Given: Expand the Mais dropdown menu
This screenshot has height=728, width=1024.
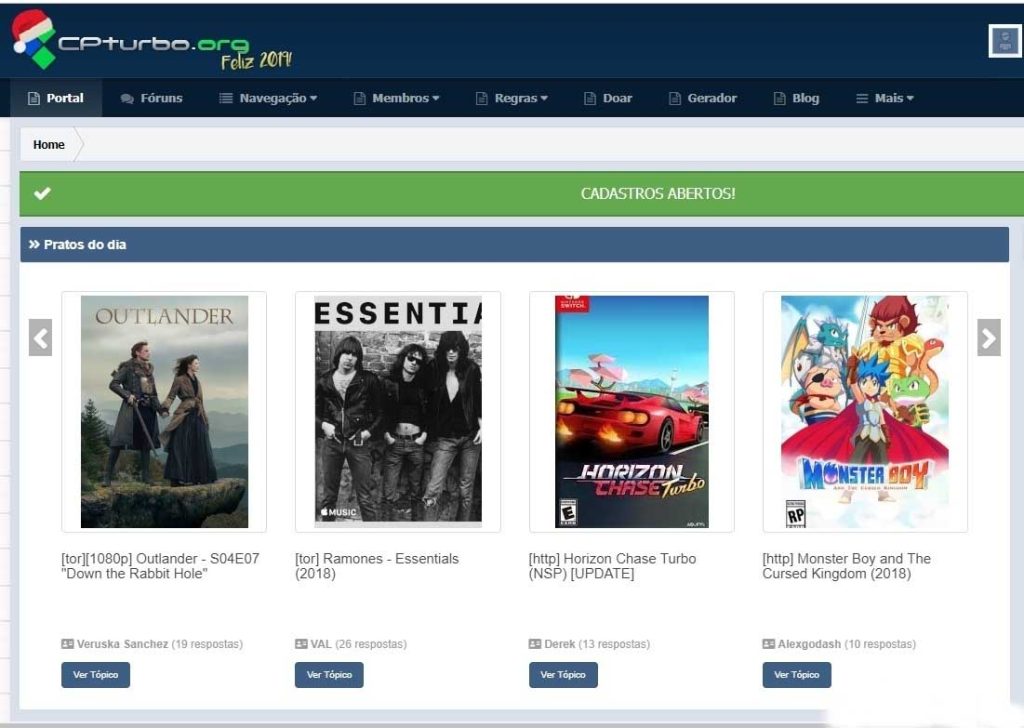Looking at the screenshot, I should (x=885, y=98).
